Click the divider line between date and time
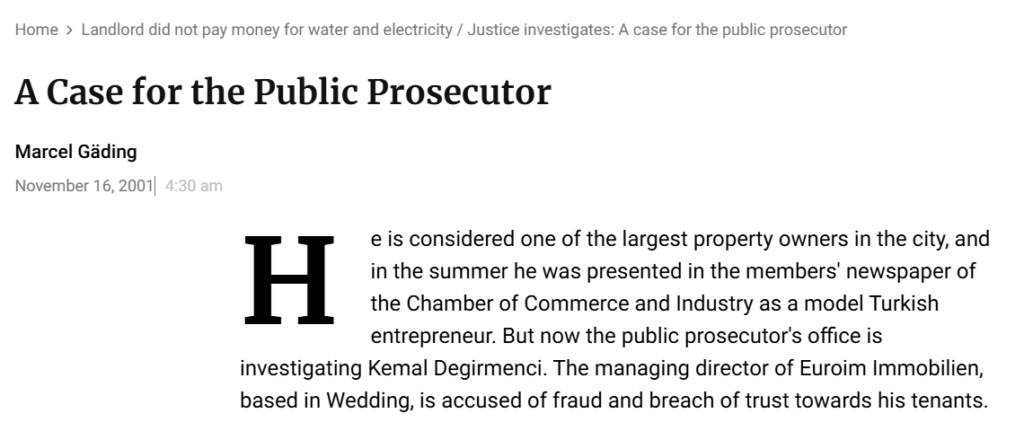The width and height of the screenshot is (1024, 422). [155, 186]
